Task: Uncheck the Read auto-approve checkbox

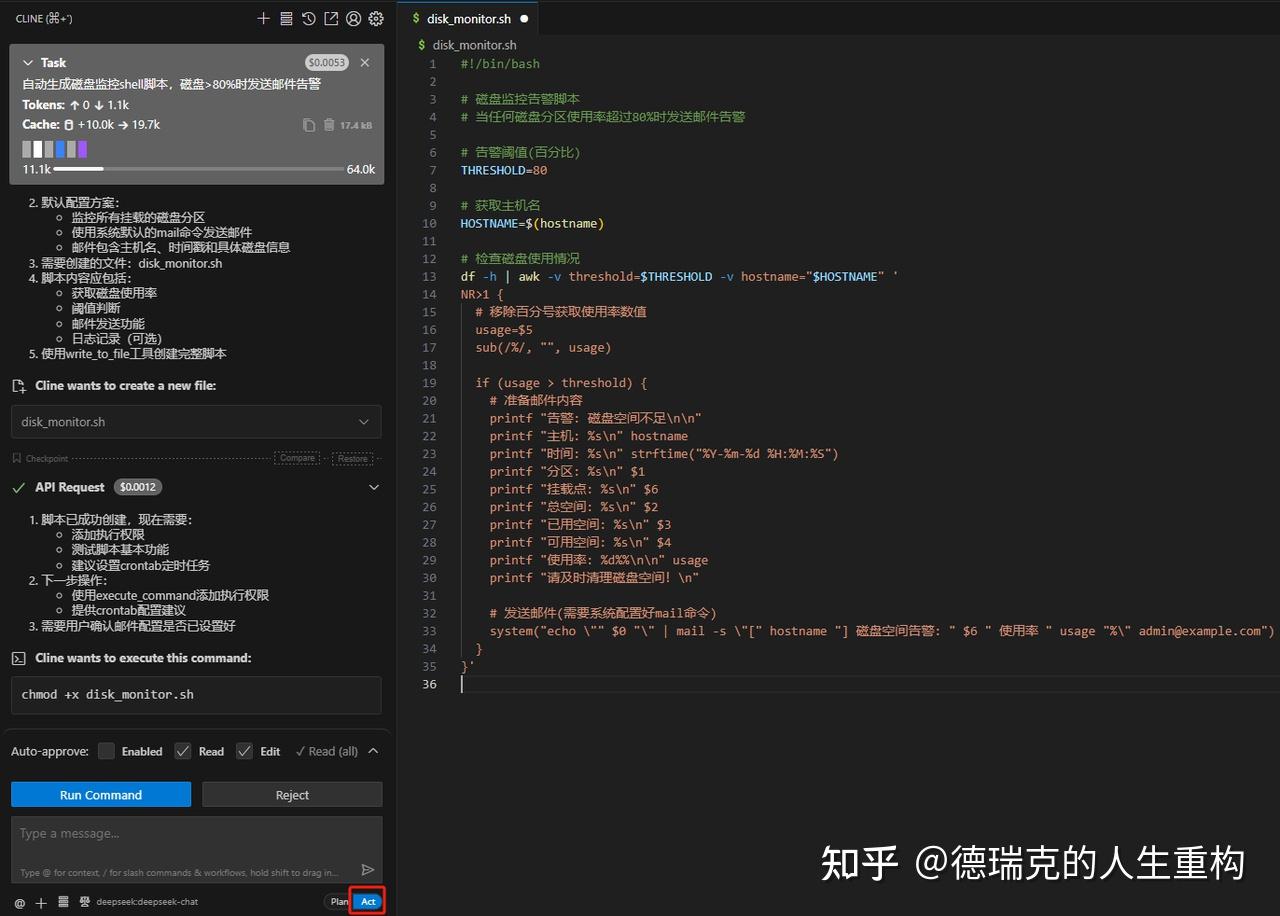Action: [x=182, y=751]
